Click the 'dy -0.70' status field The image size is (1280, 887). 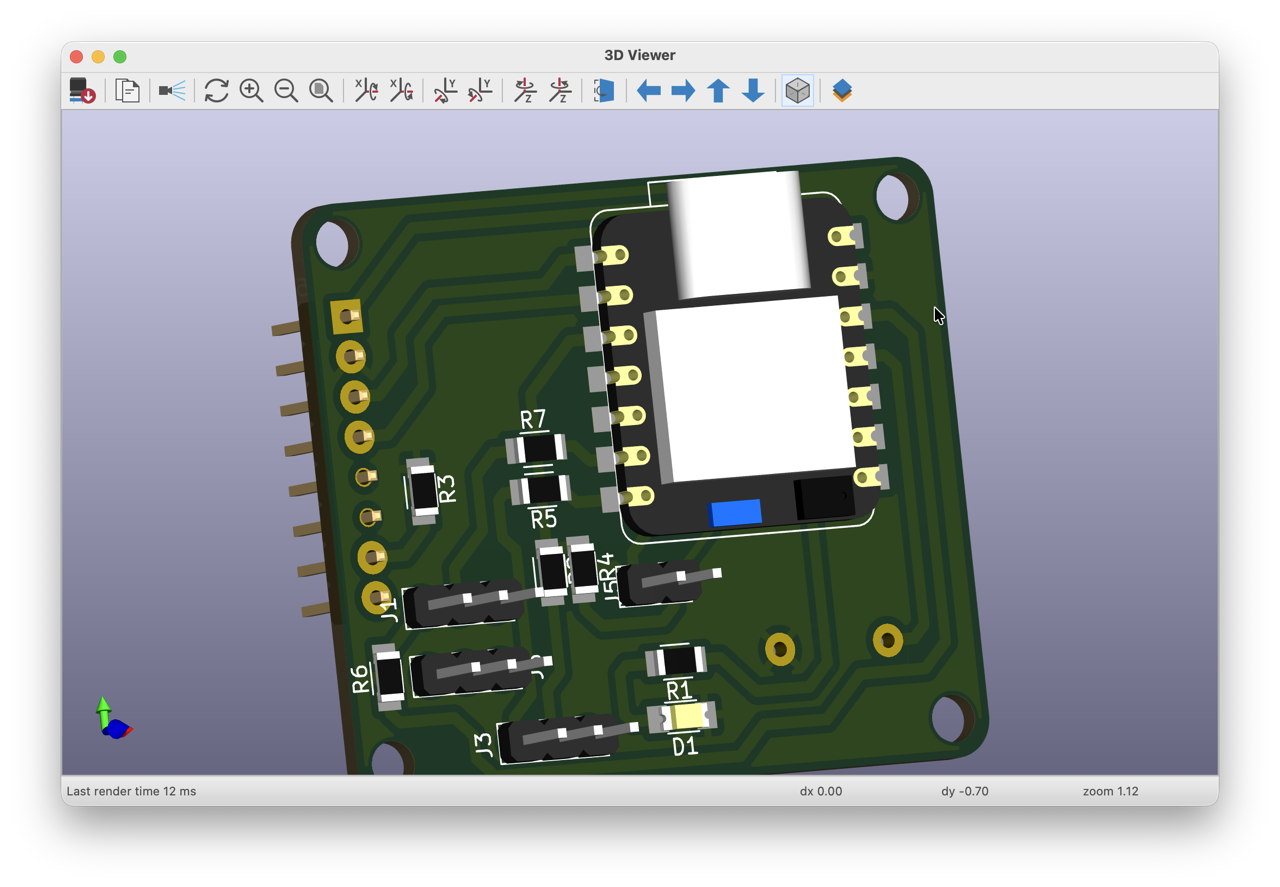[965, 791]
